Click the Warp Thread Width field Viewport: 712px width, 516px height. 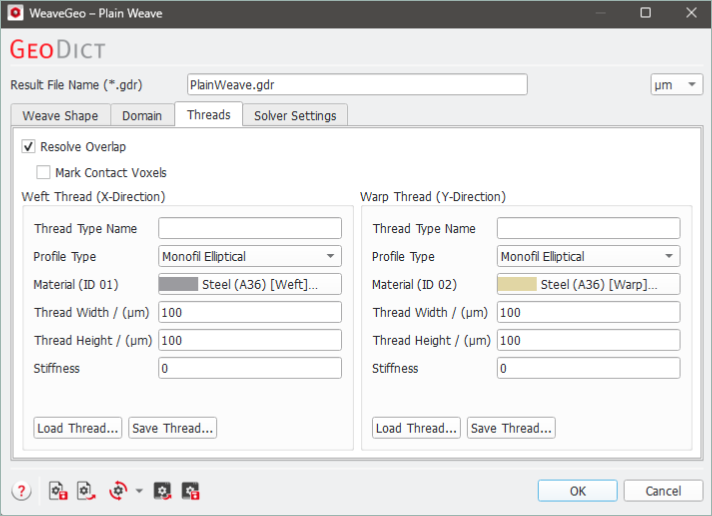tap(588, 313)
